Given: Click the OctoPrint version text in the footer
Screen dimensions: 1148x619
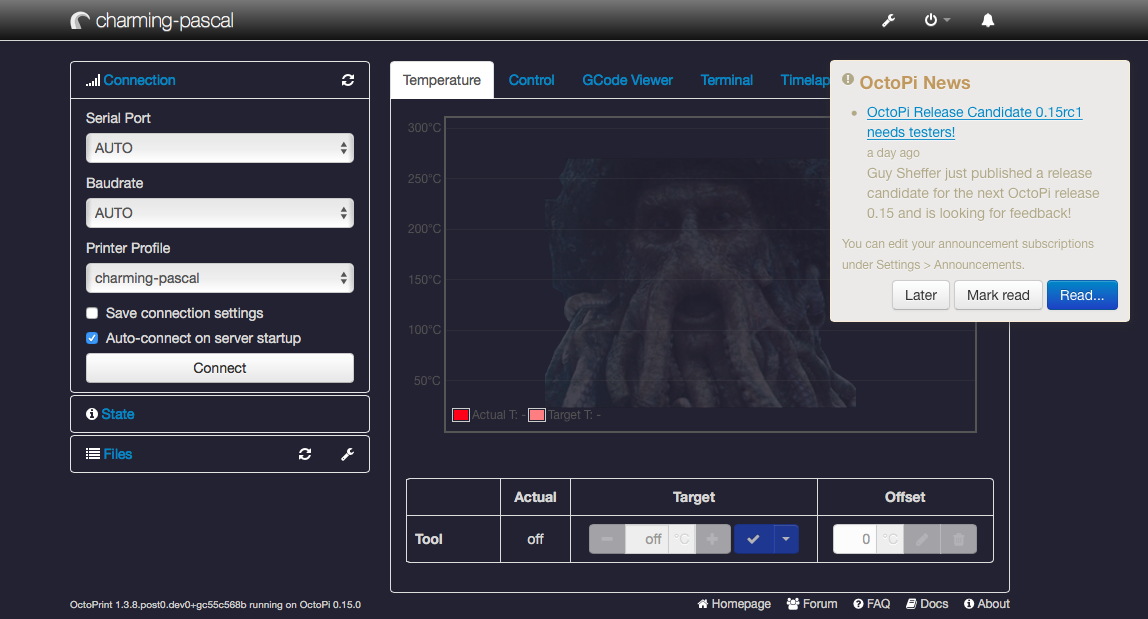Looking at the screenshot, I should pos(215,605).
